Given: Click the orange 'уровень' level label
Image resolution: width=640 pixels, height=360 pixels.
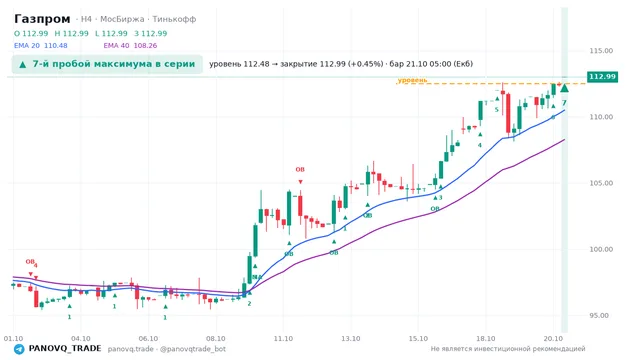Looking at the screenshot, I should (x=412, y=80).
